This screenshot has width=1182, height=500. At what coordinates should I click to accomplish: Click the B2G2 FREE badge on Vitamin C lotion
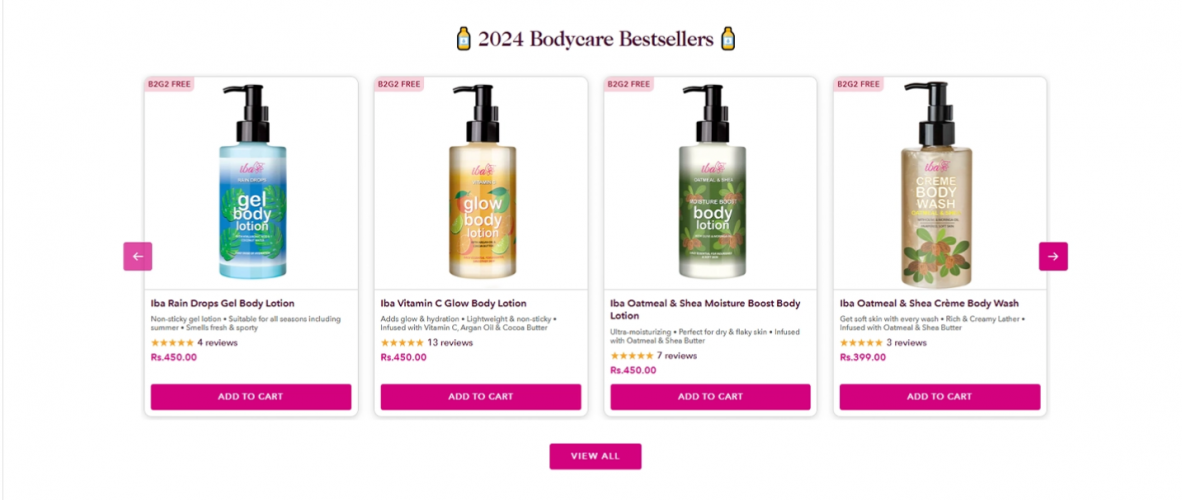pos(400,84)
